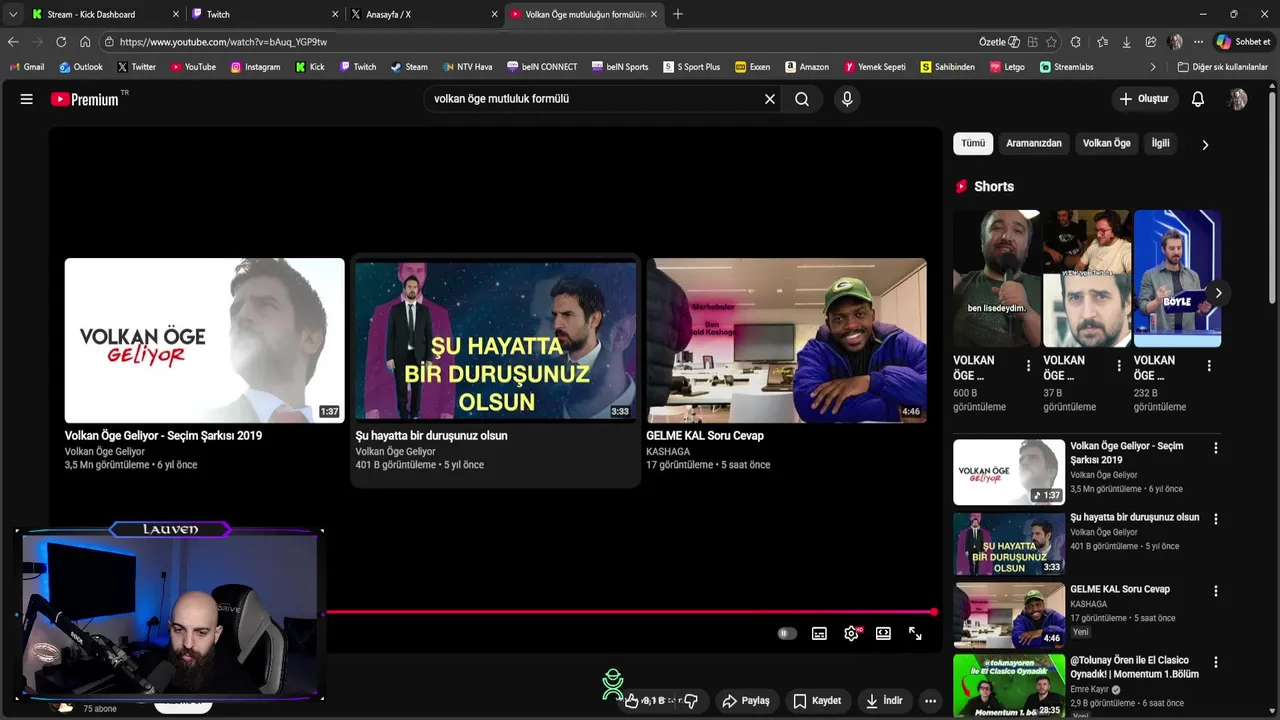This screenshot has height=720, width=1280.
Task: Open sidebar title 'GELME KAL Soru Cevap'
Action: tap(1120, 589)
